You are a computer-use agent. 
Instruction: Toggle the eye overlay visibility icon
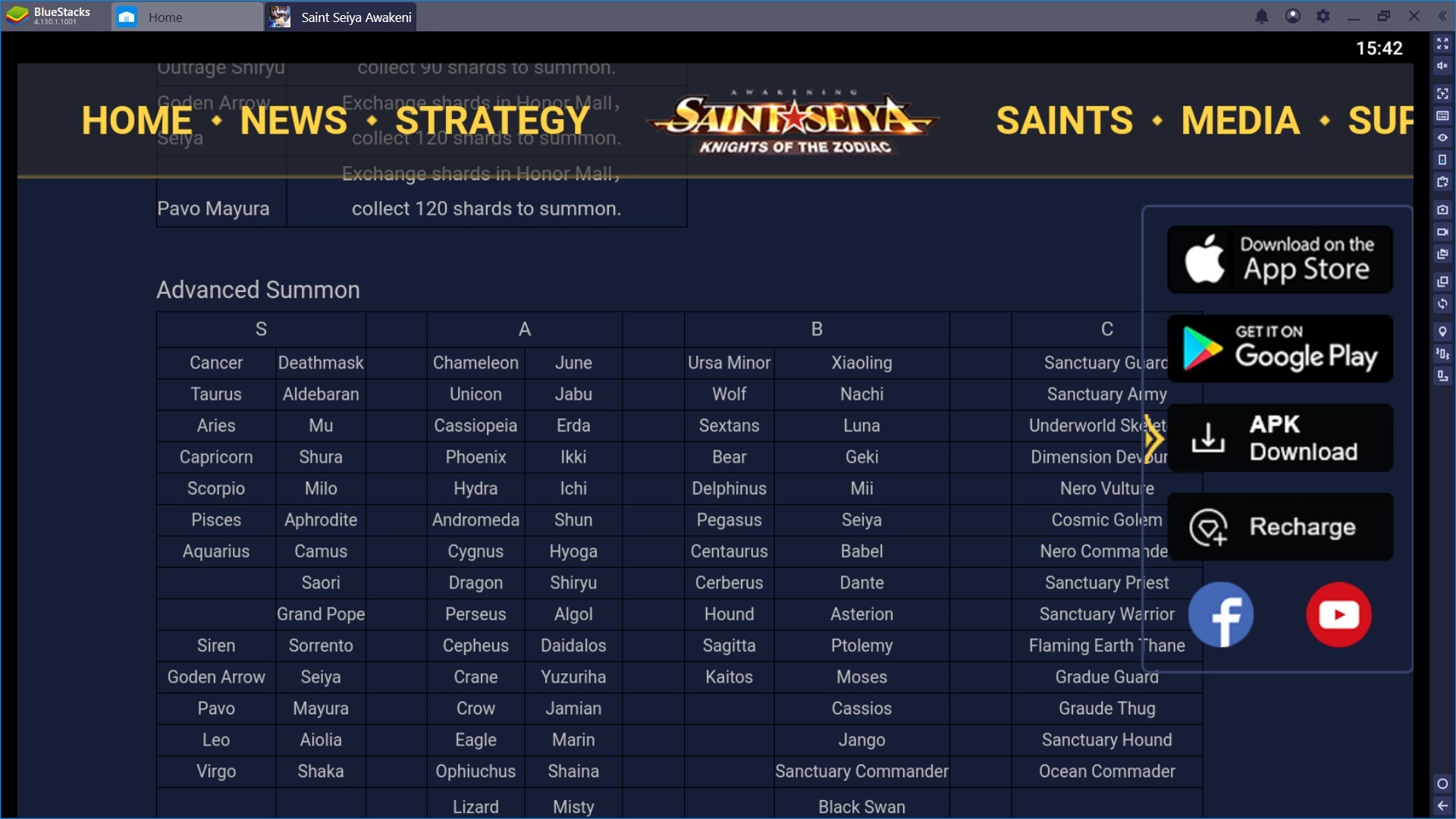1442,138
